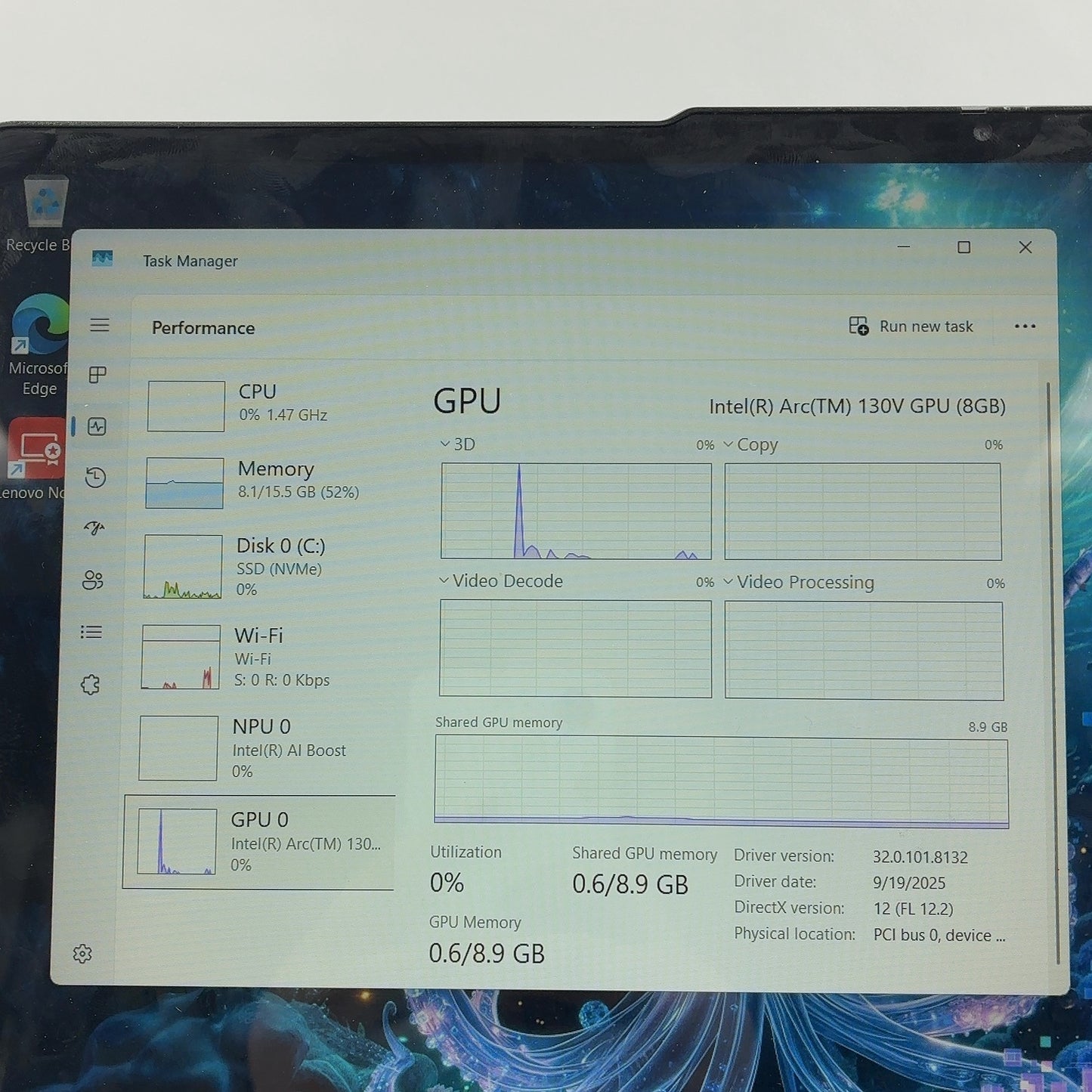Click the Video Decode utilization graph

tap(575, 648)
